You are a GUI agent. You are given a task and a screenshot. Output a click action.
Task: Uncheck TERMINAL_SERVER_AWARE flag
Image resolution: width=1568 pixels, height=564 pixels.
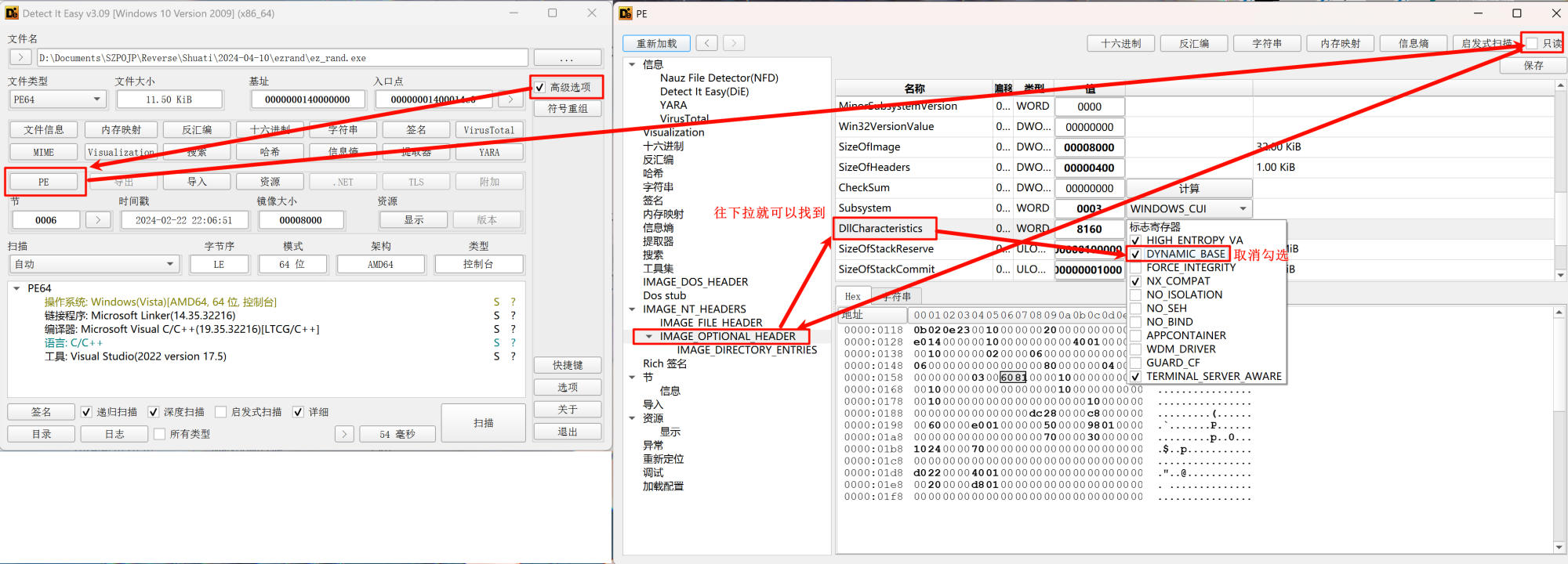pos(1135,377)
